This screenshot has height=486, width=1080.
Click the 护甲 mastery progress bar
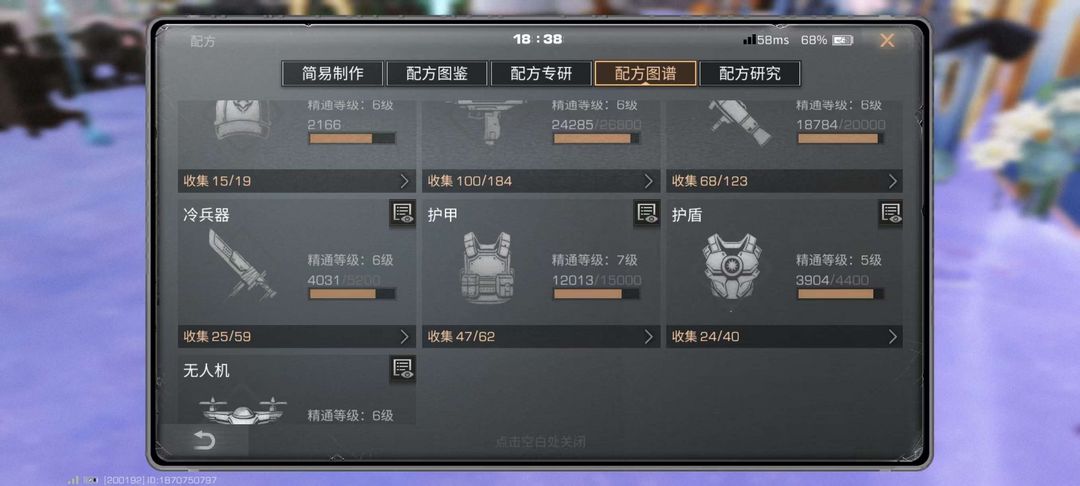(596, 294)
